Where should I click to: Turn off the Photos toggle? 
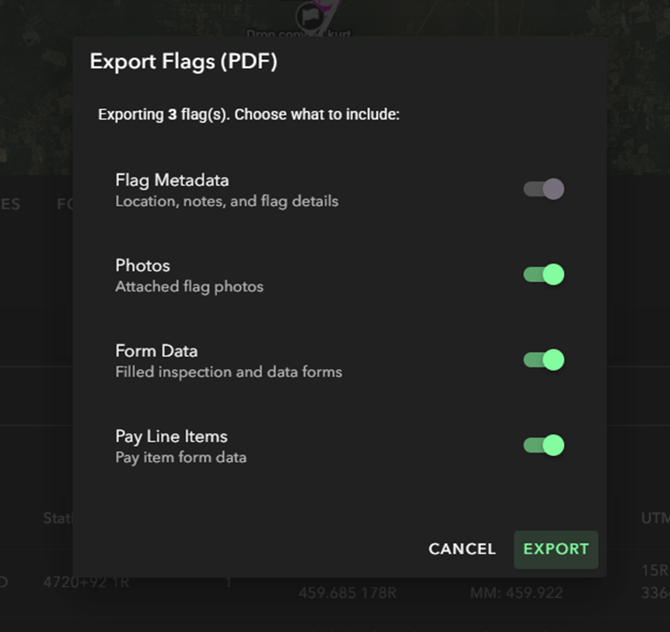pos(544,275)
